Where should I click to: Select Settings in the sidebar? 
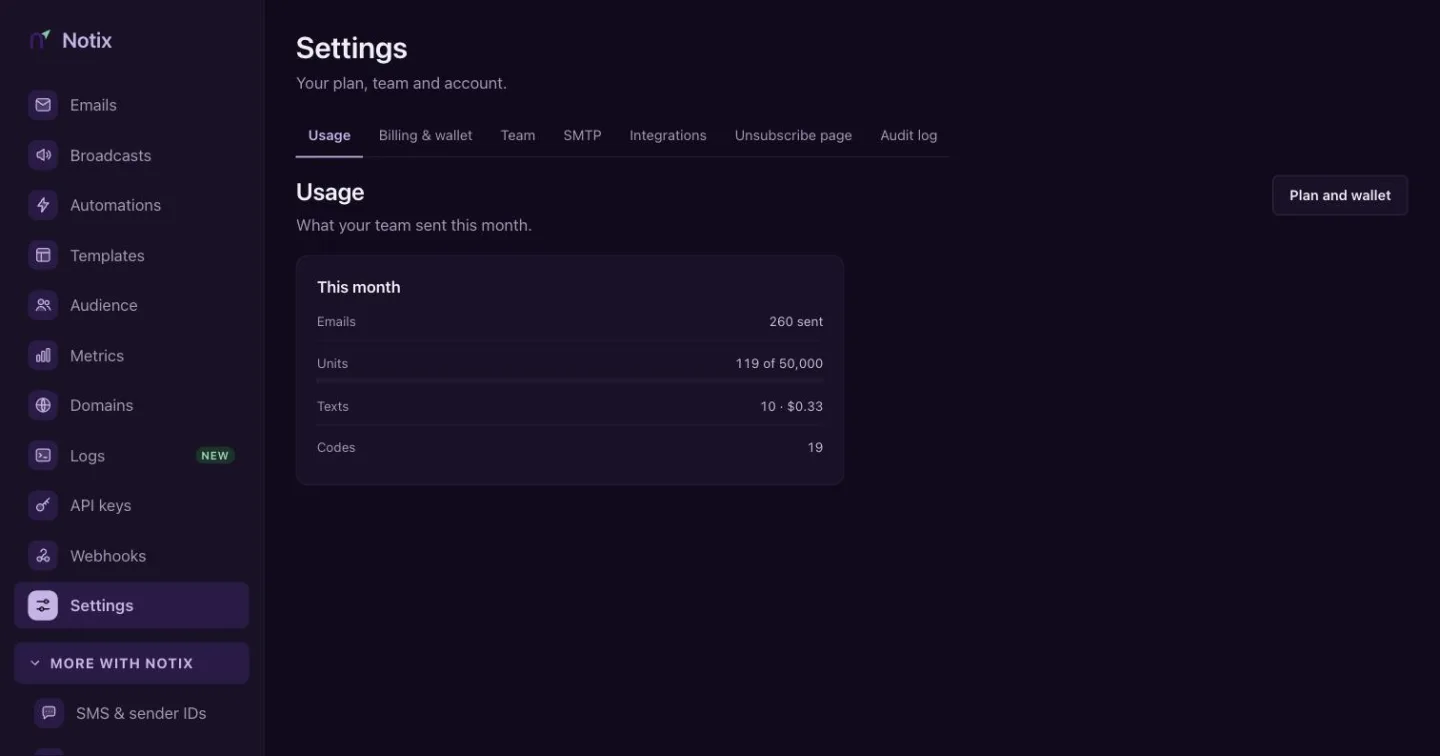(131, 605)
